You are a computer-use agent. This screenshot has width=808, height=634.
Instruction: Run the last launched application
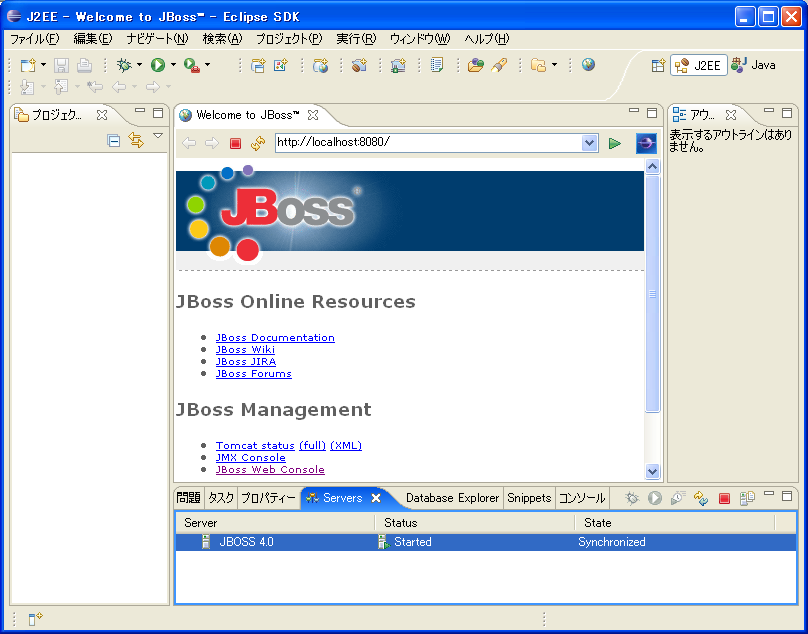(x=159, y=64)
